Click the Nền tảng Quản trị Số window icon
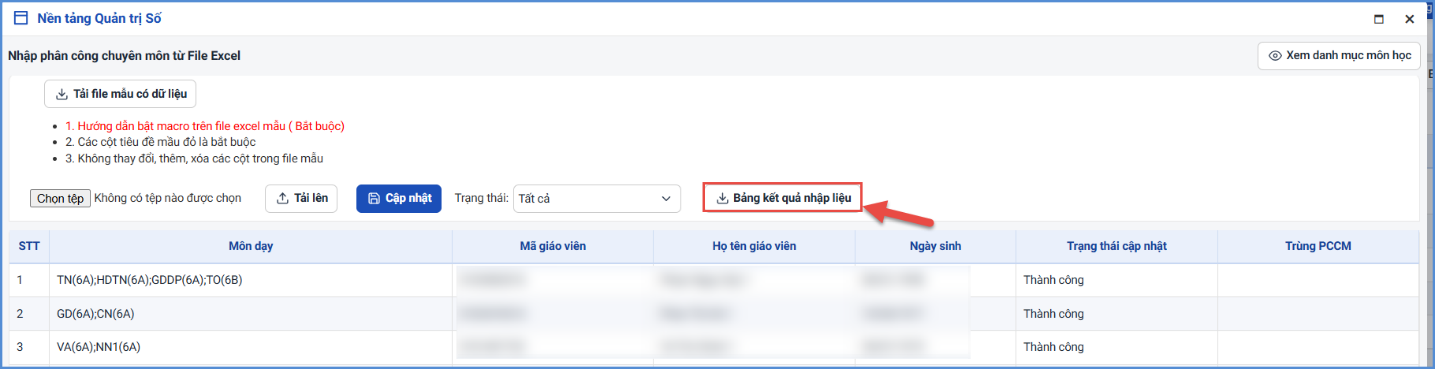 pos(21,18)
